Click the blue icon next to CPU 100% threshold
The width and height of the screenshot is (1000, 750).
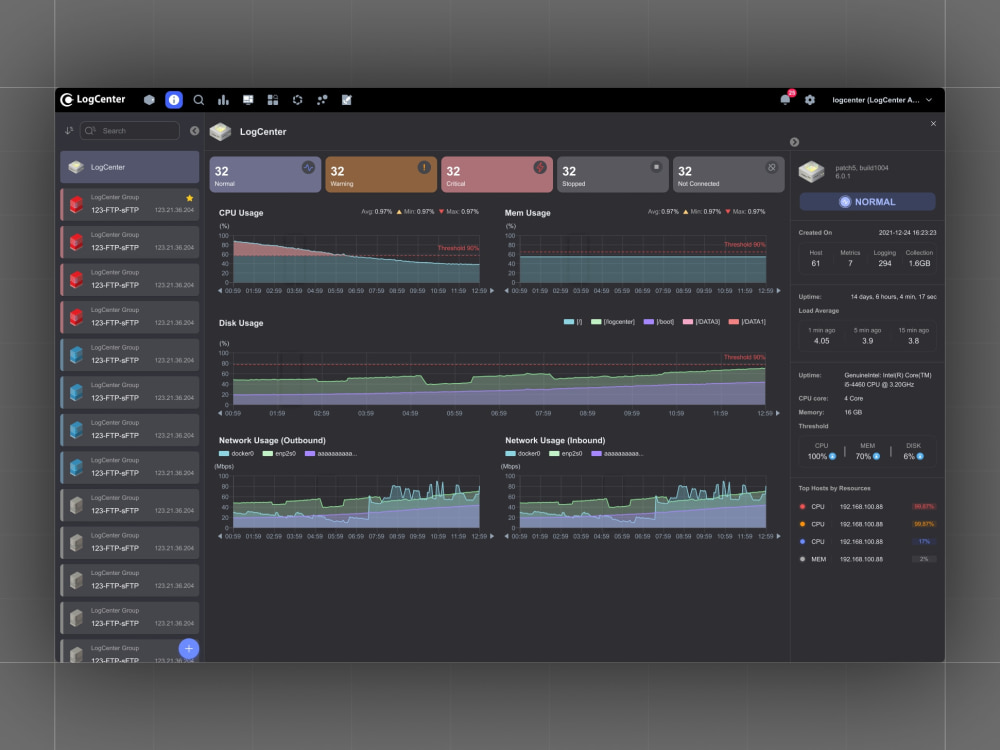tap(832, 456)
